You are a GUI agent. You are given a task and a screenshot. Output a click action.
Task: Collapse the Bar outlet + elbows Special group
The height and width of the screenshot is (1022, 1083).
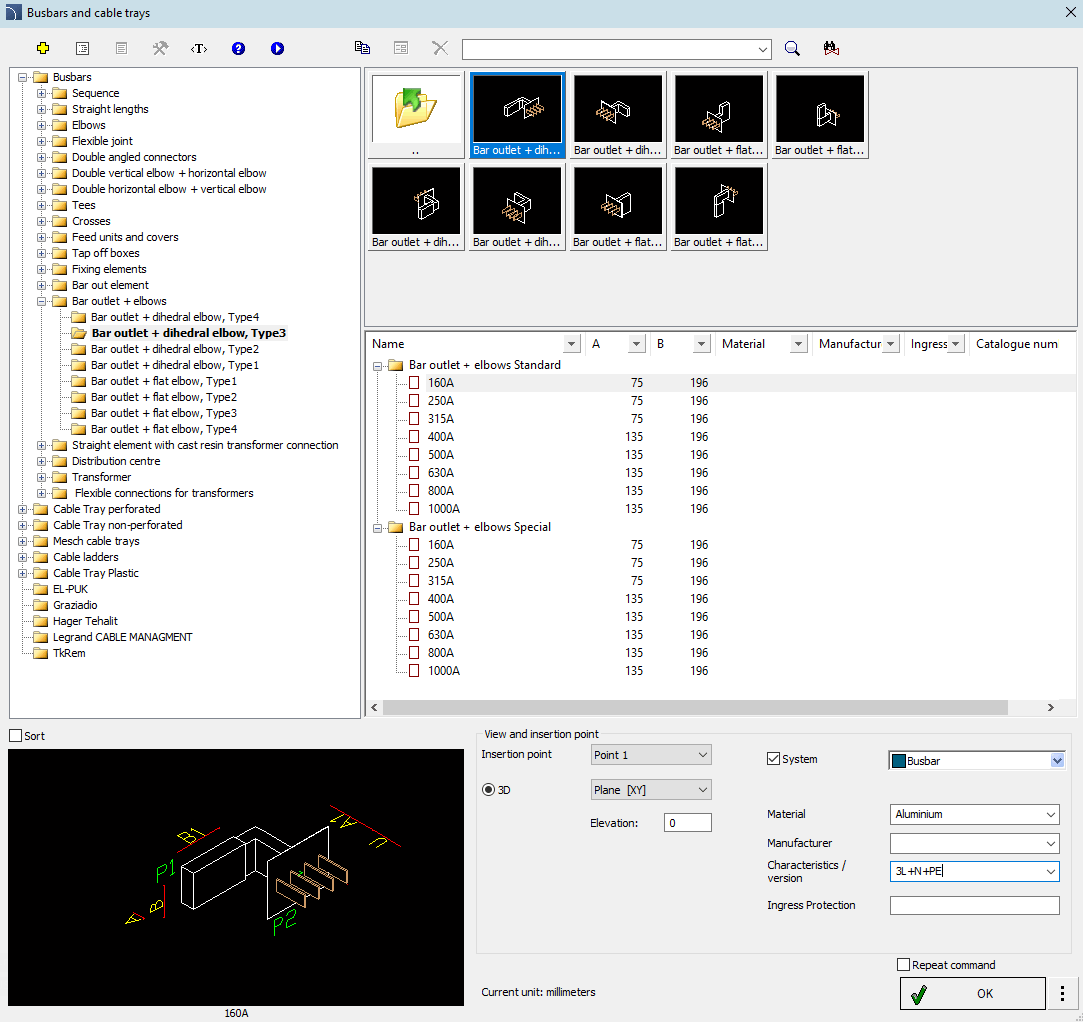pyautogui.click(x=378, y=528)
